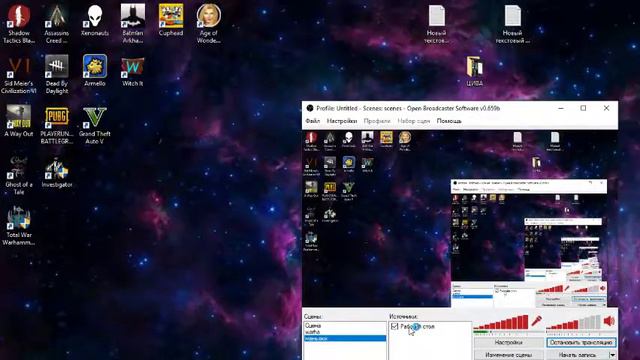Click the Изменение сцены button

pyautogui.click(x=509, y=355)
